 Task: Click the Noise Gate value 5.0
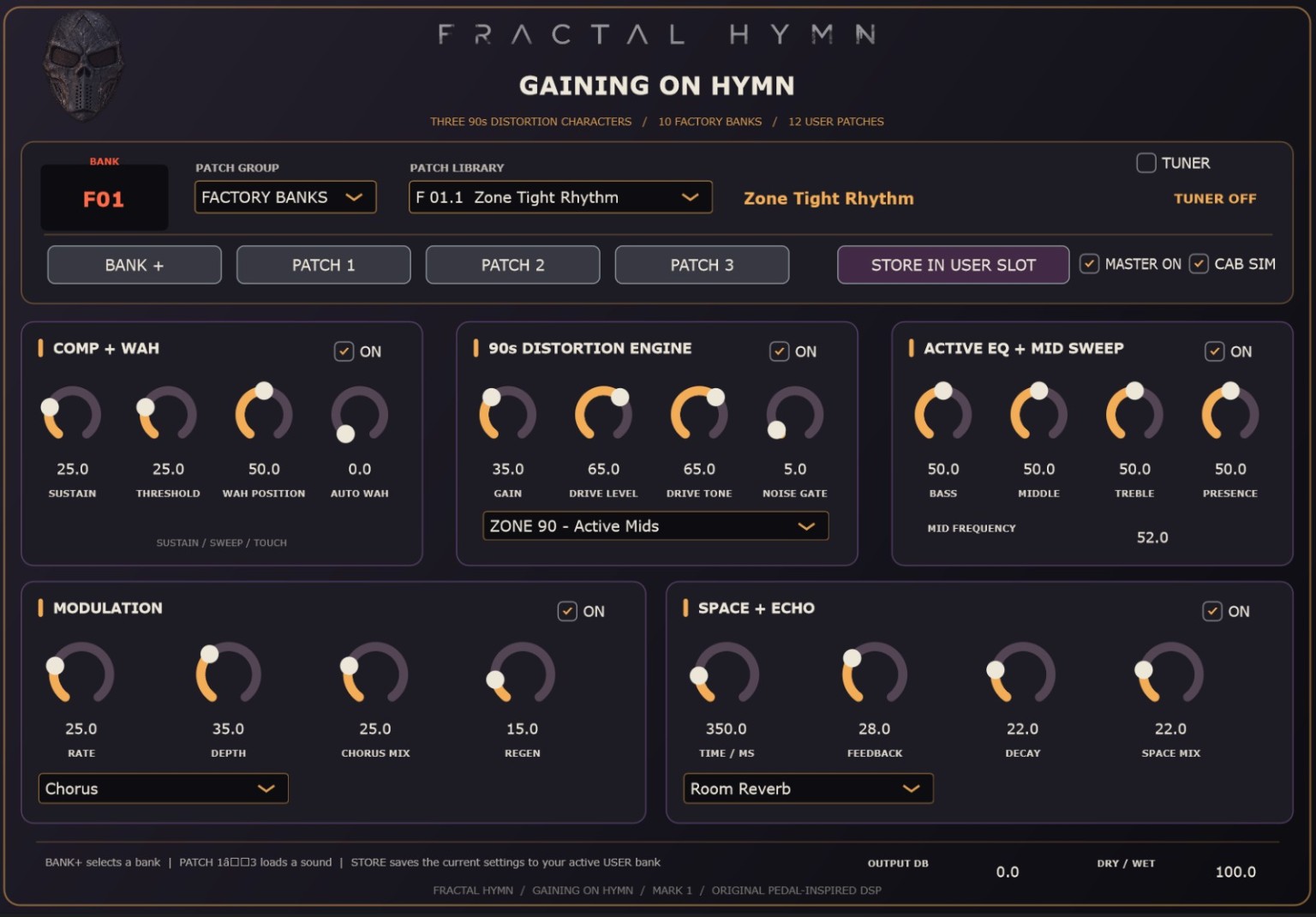point(795,469)
